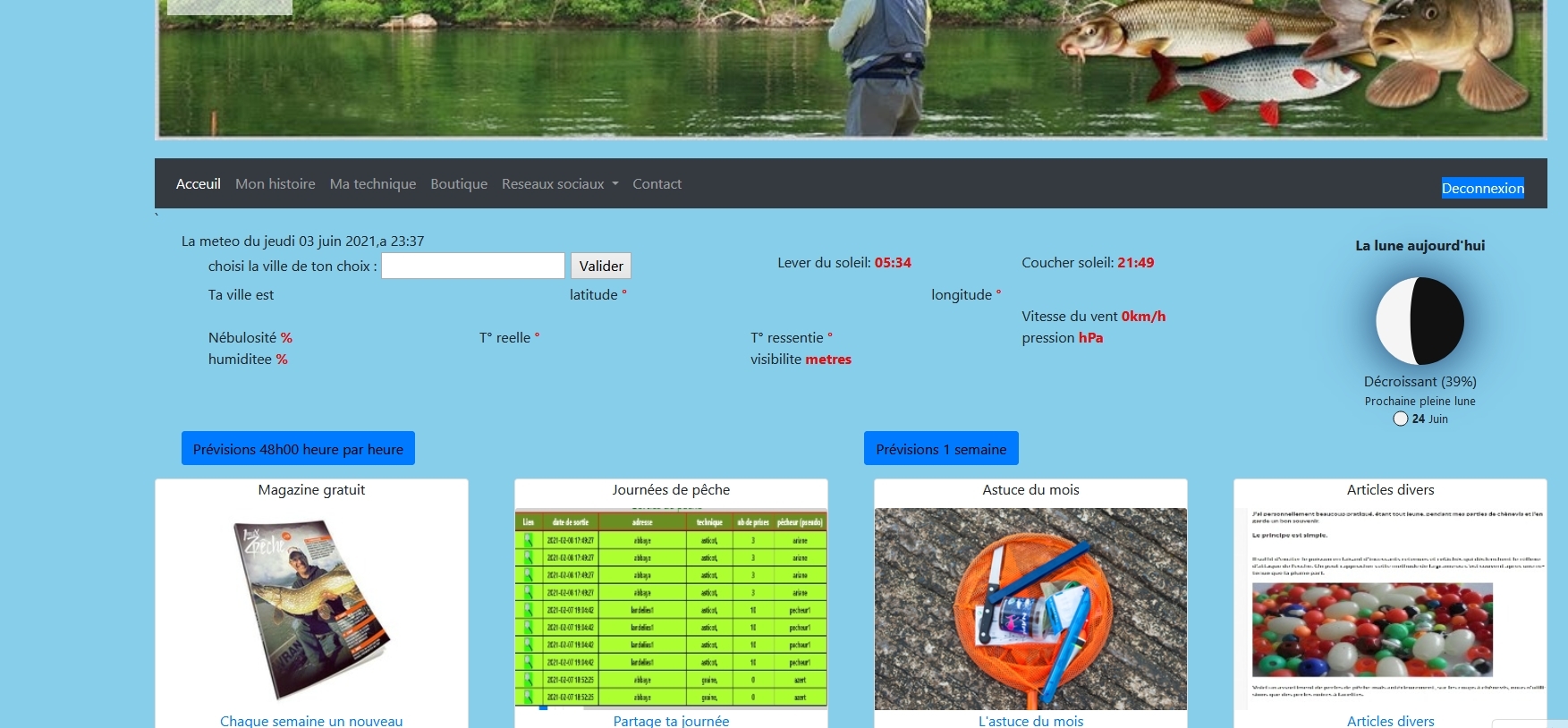
Task: Click the La lune aujourd'hui heading
Action: pos(1420,246)
